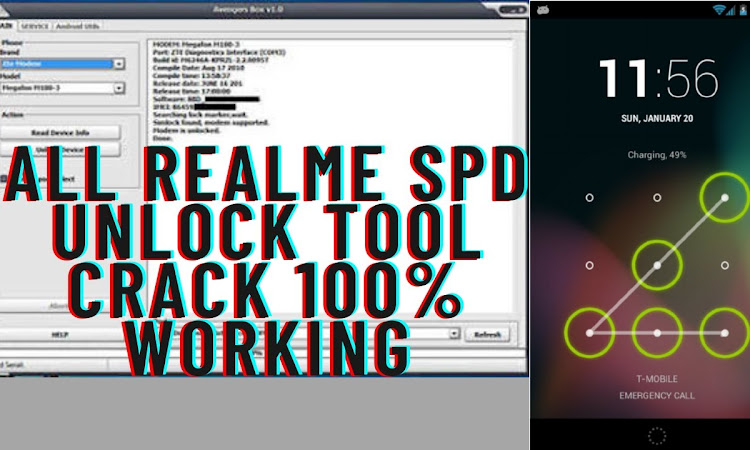The height and width of the screenshot is (450, 750).
Task: Tap the 'SUN, JANUARY 20' date text
Action: point(657,119)
